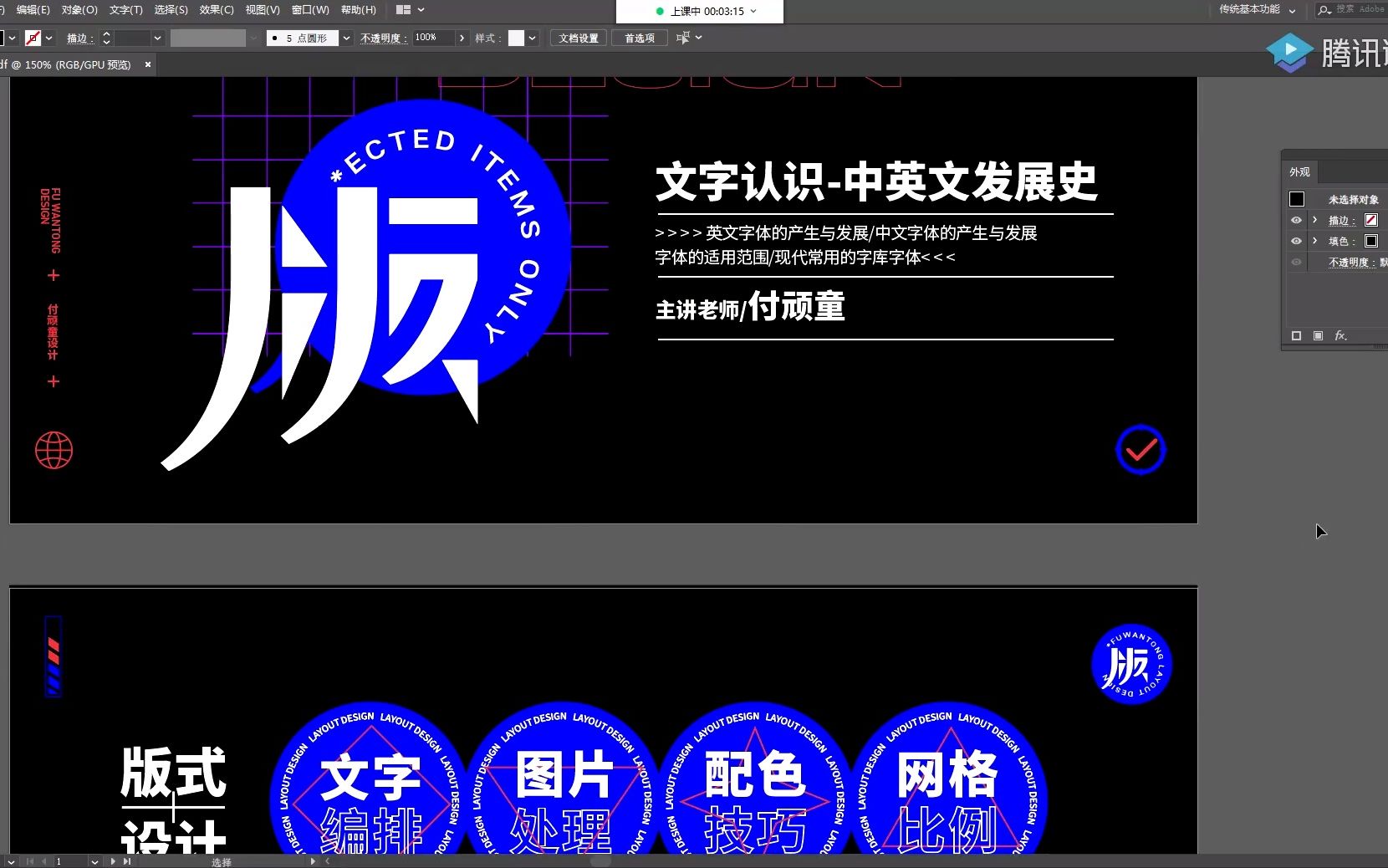This screenshot has width=1388, height=868.
Task: Click the 填色 fill swatch in Appearance panel
Action: tap(1371, 241)
